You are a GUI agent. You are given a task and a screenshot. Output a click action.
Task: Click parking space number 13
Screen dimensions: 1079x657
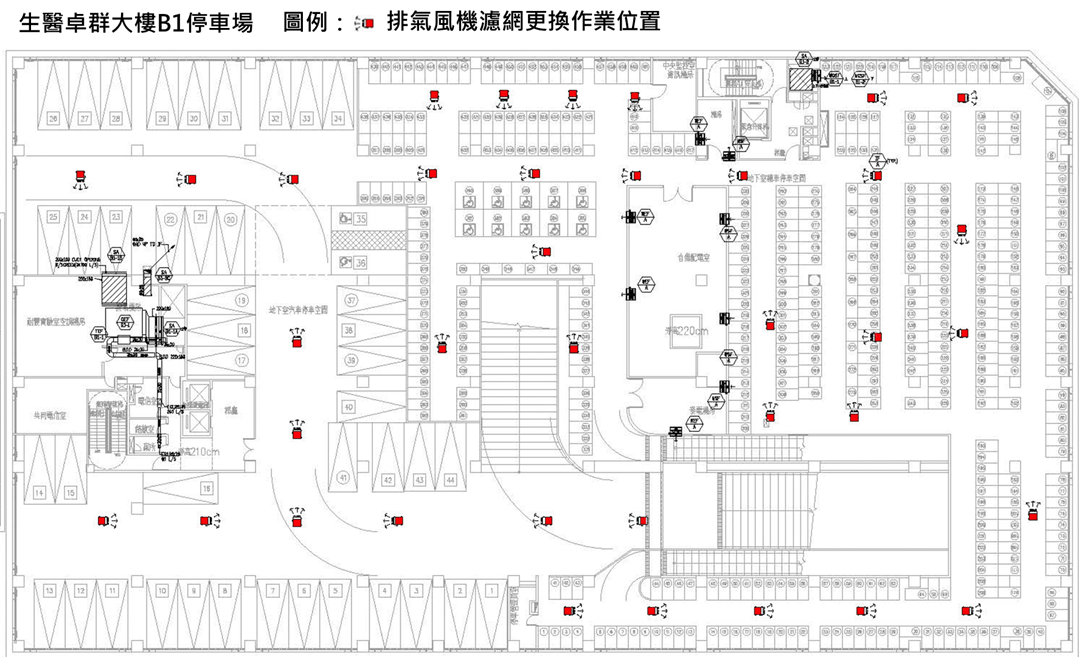click(48, 591)
